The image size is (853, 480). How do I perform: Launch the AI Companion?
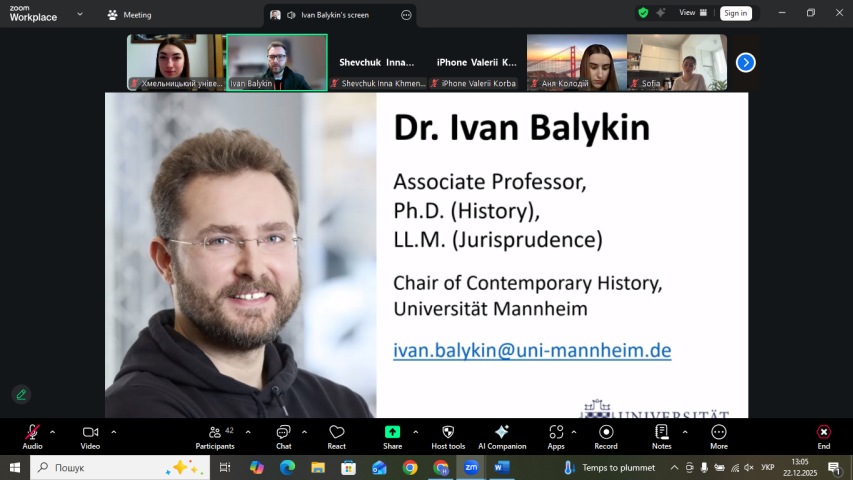click(x=502, y=436)
